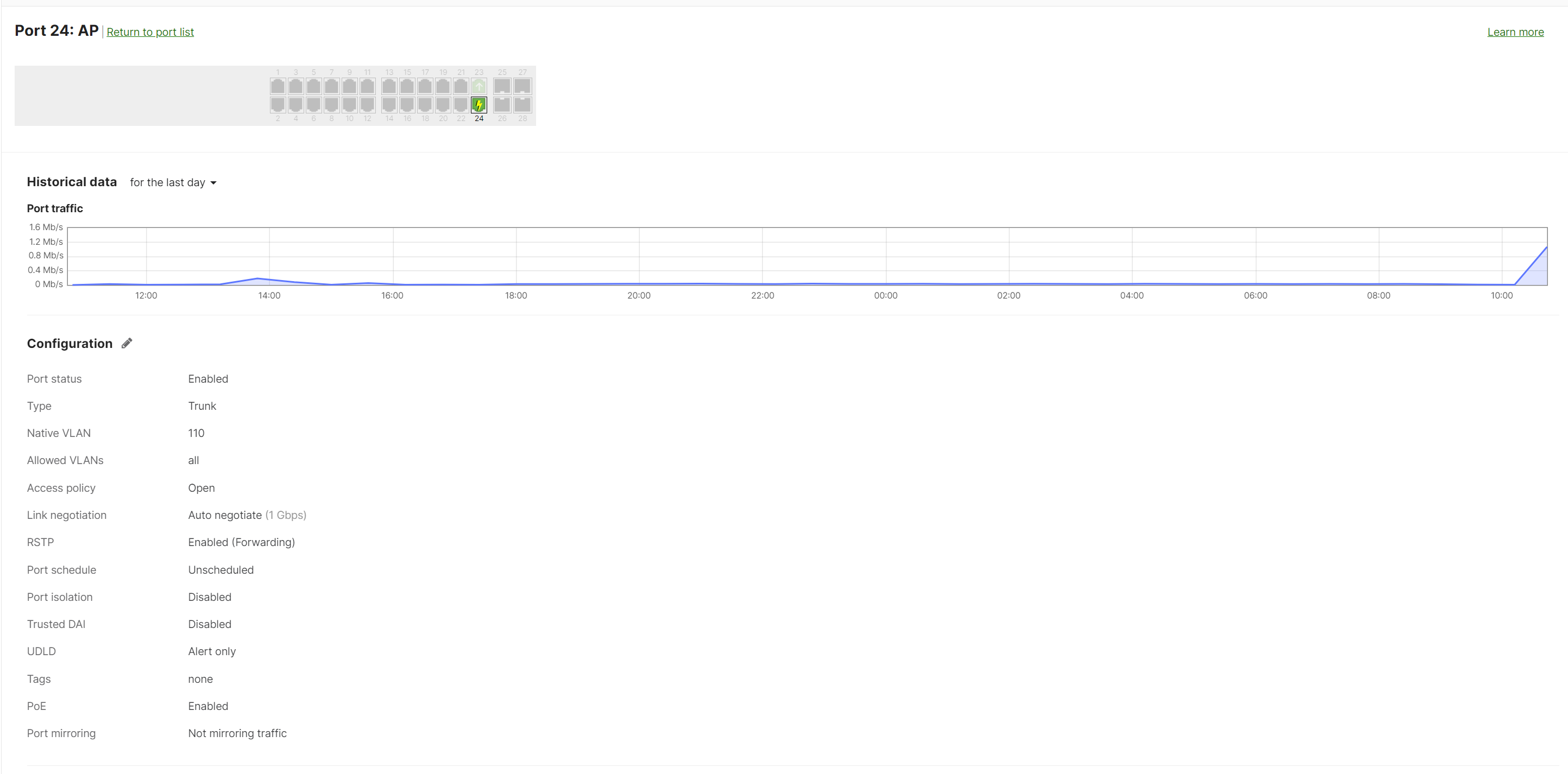Select port 2 on switch diagram
The image size is (1568, 774).
point(278,105)
